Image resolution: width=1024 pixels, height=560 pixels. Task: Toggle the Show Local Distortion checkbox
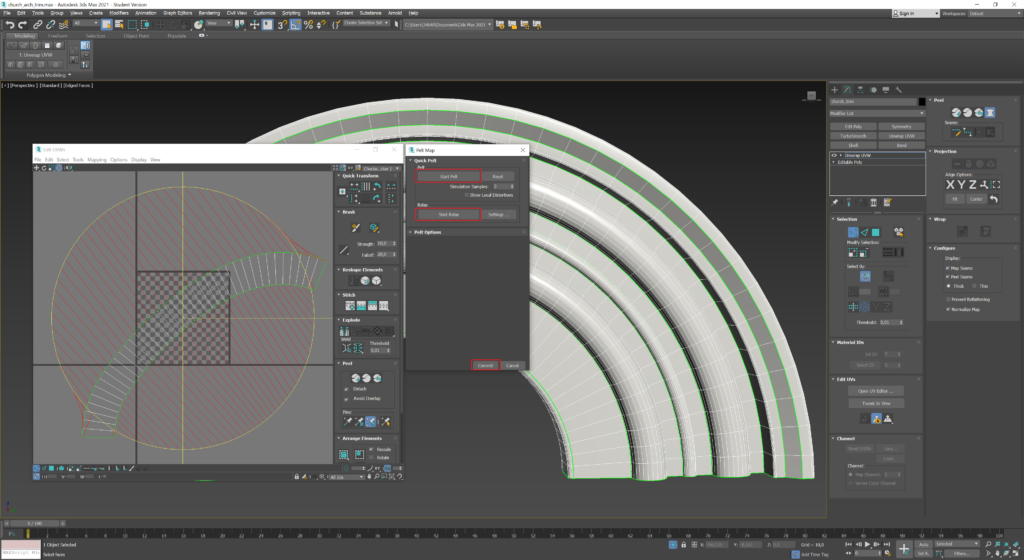pyautogui.click(x=467, y=195)
